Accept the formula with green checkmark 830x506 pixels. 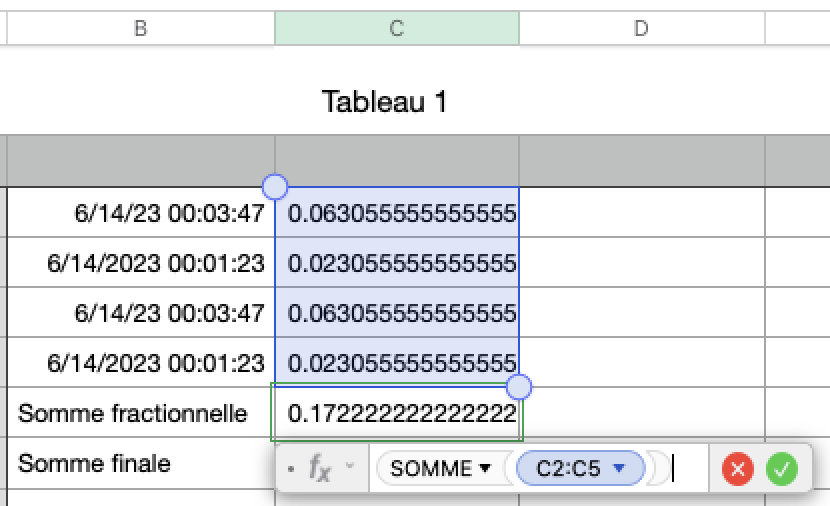click(782, 468)
